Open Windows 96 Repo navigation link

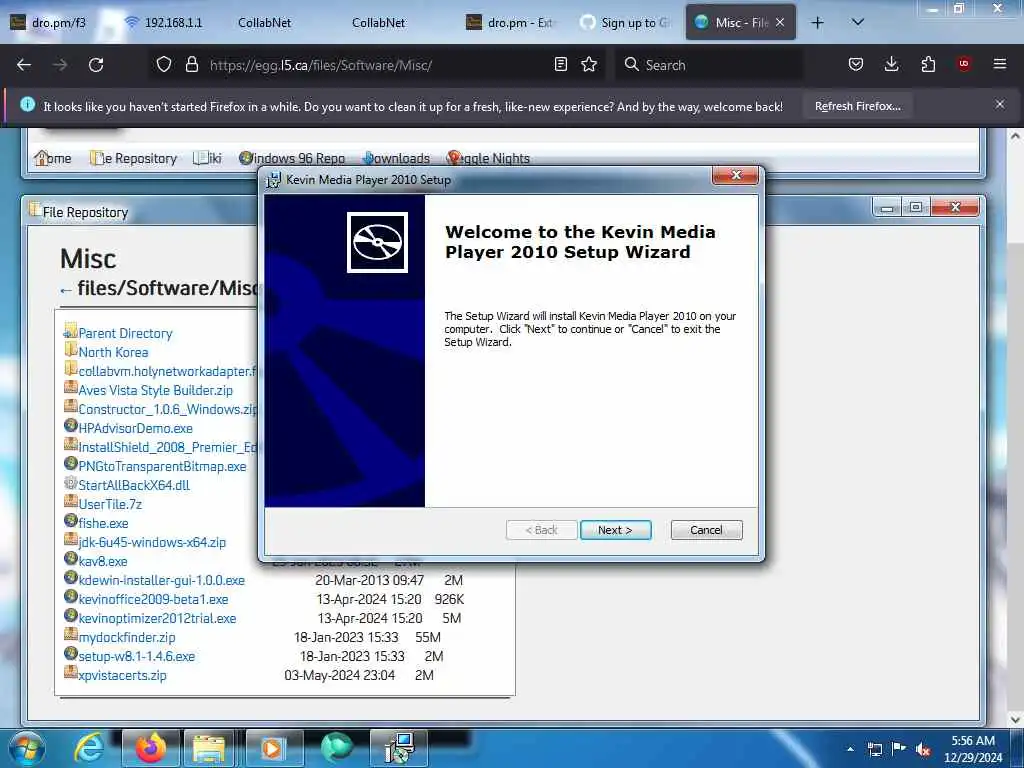pyautogui.click(x=292, y=158)
